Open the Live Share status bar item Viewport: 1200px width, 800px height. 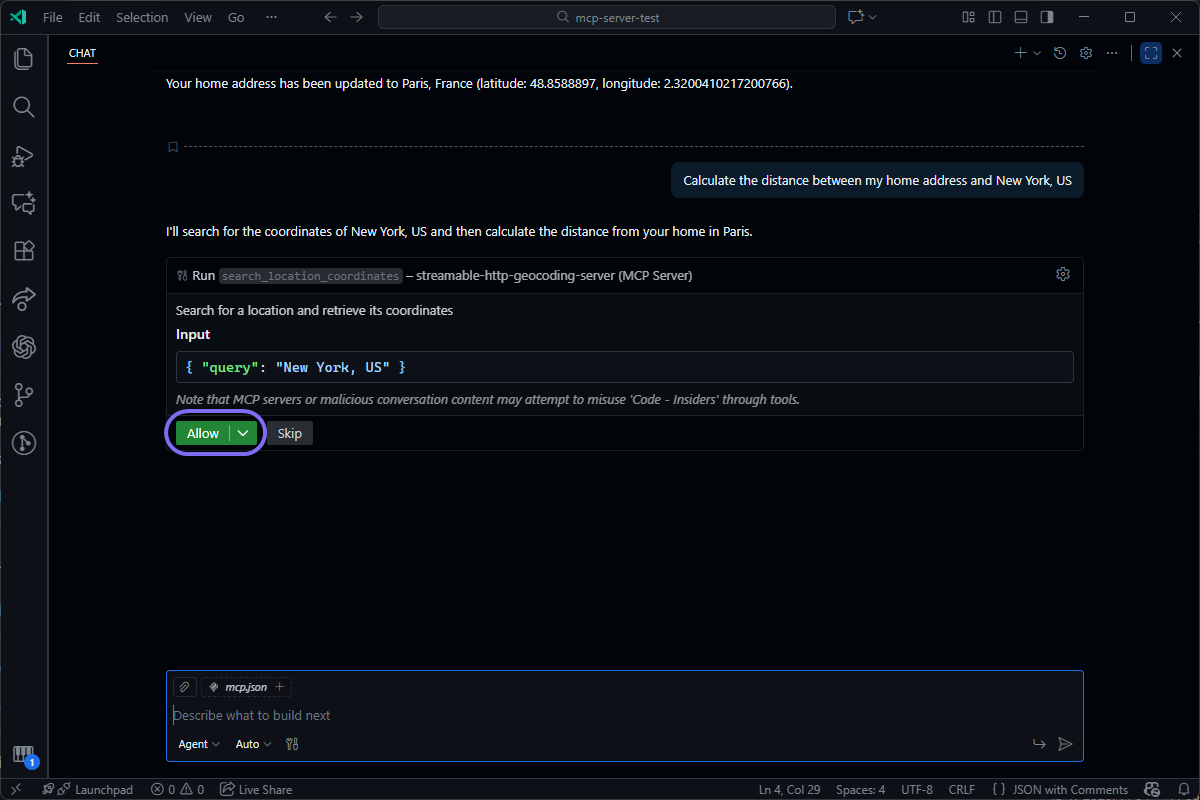(256, 789)
